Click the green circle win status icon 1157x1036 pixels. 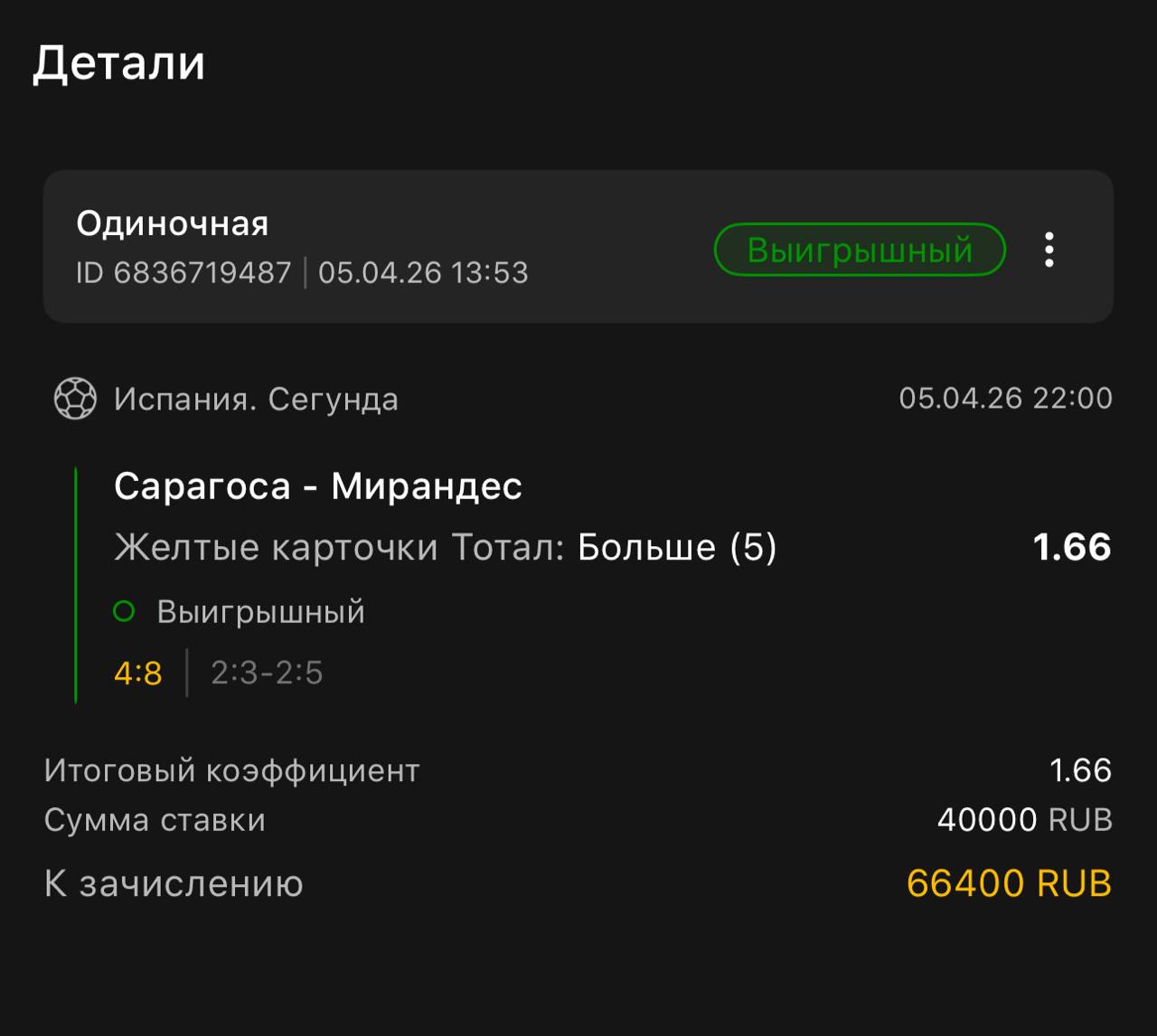(124, 612)
